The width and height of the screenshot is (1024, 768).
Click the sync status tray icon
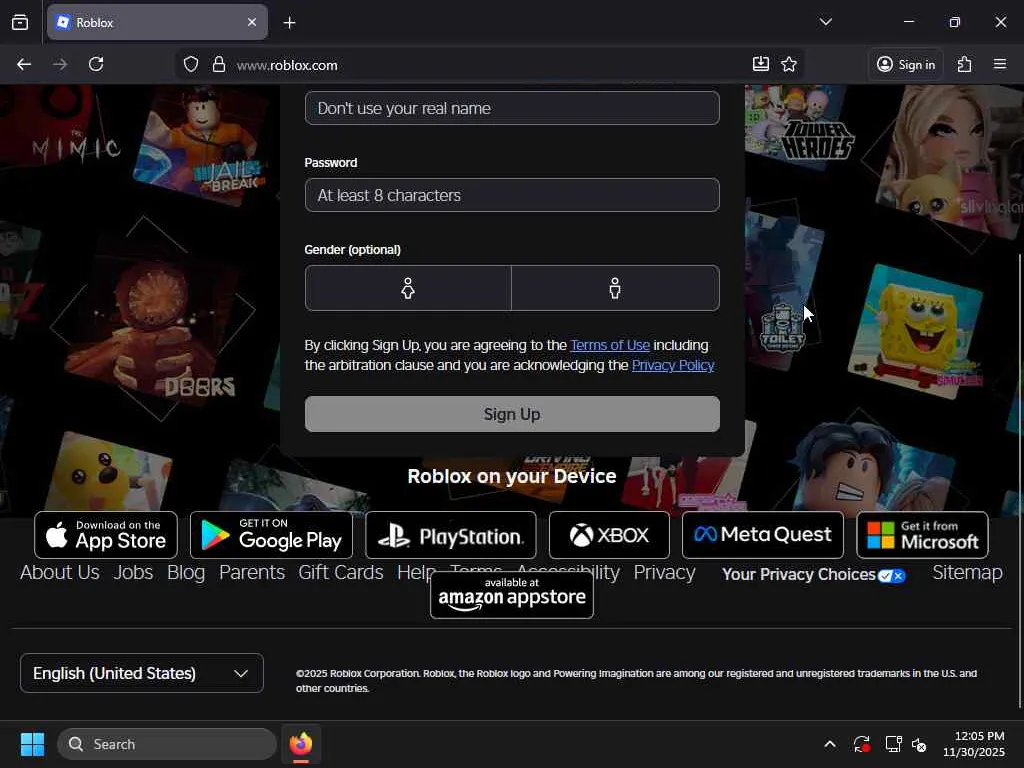pyautogui.click(x=861, y=744)
